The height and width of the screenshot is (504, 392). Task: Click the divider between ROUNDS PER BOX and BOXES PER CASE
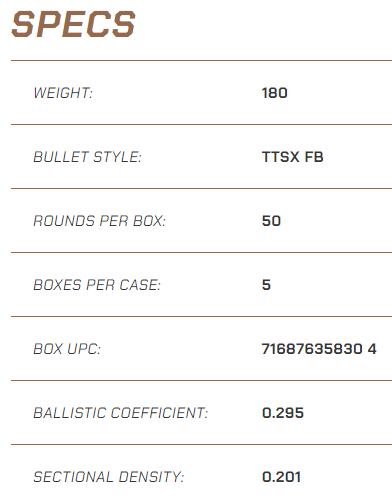coord(201,252)
